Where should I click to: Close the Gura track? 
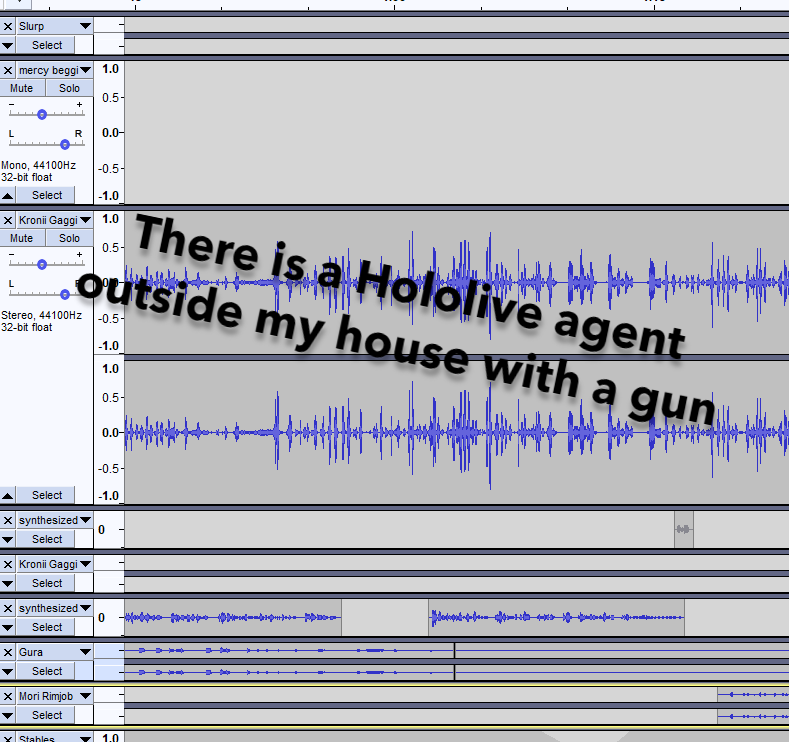[x=8, y=652]
